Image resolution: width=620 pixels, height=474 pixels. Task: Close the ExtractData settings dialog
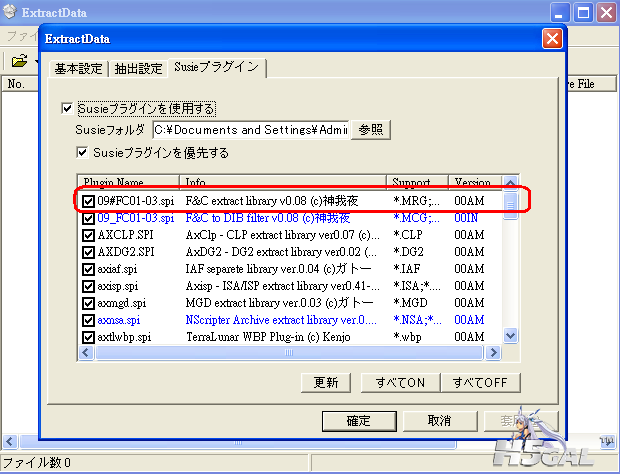point(551,39)
